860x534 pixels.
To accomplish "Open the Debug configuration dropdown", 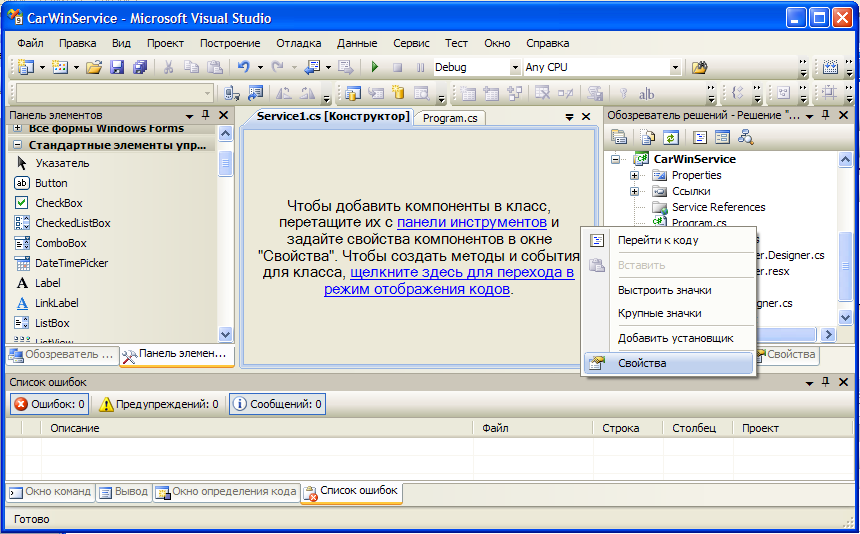I will pos(513,67).
